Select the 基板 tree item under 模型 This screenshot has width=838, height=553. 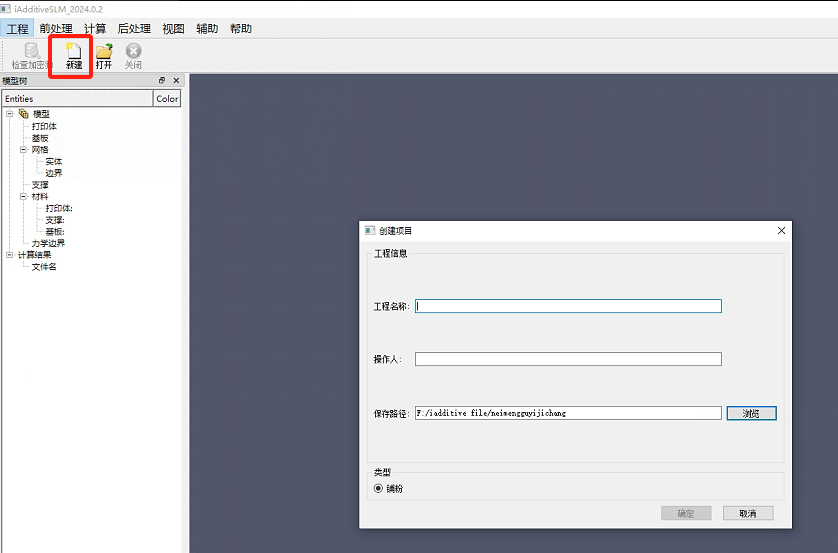pyautogui.click(x=40, y=138)
